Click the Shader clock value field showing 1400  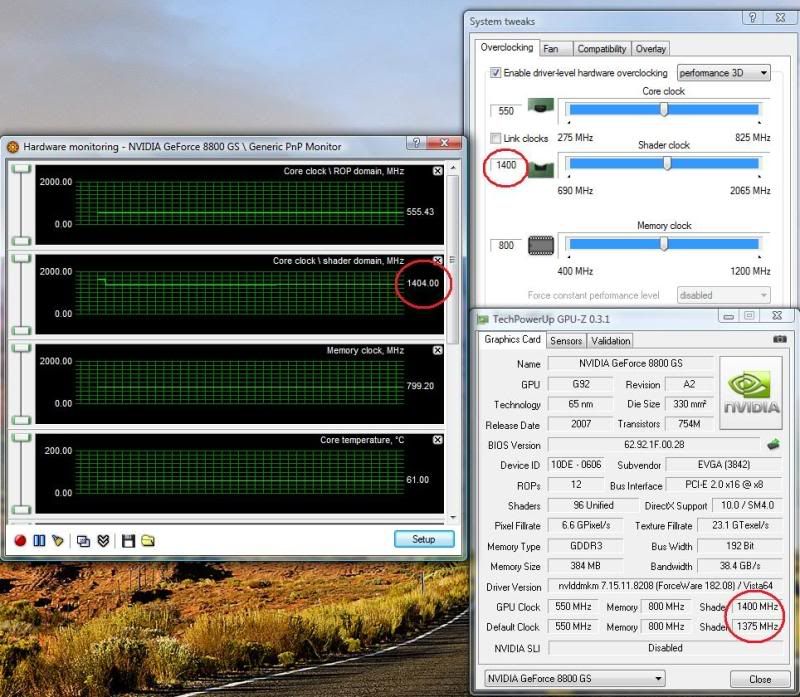point(506,165)
